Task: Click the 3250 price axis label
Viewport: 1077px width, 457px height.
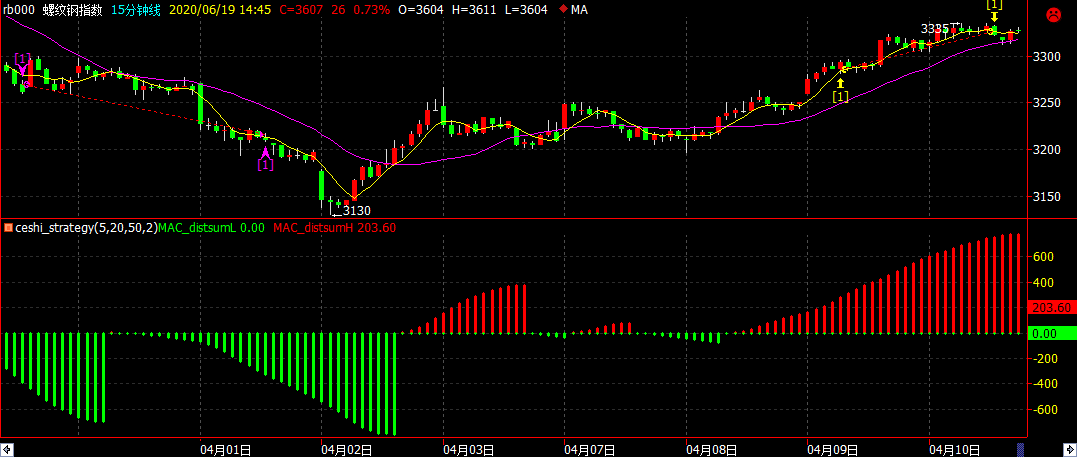Action: point(1048,103)
